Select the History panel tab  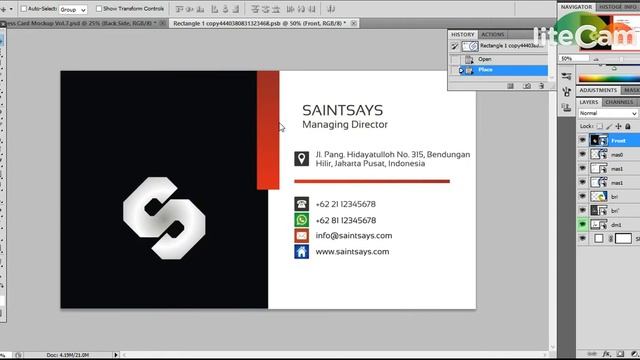click(462, 34)
